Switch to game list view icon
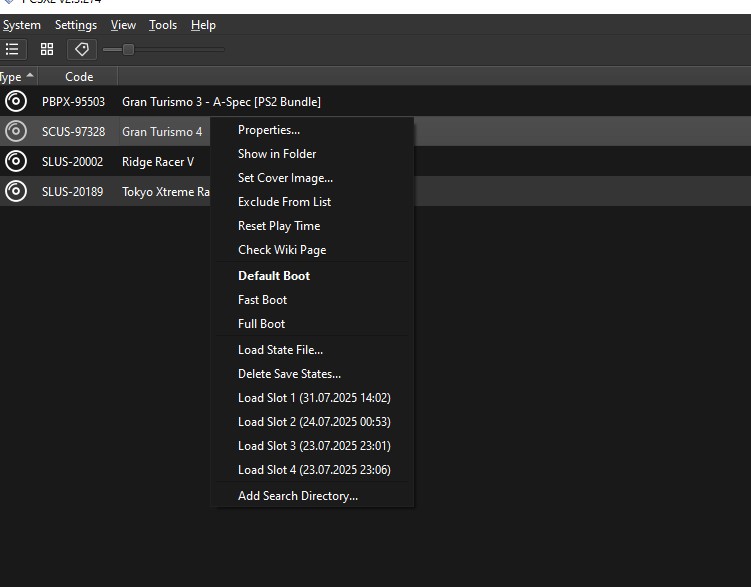The image size is (751, 587). click(x=12, y=49)
